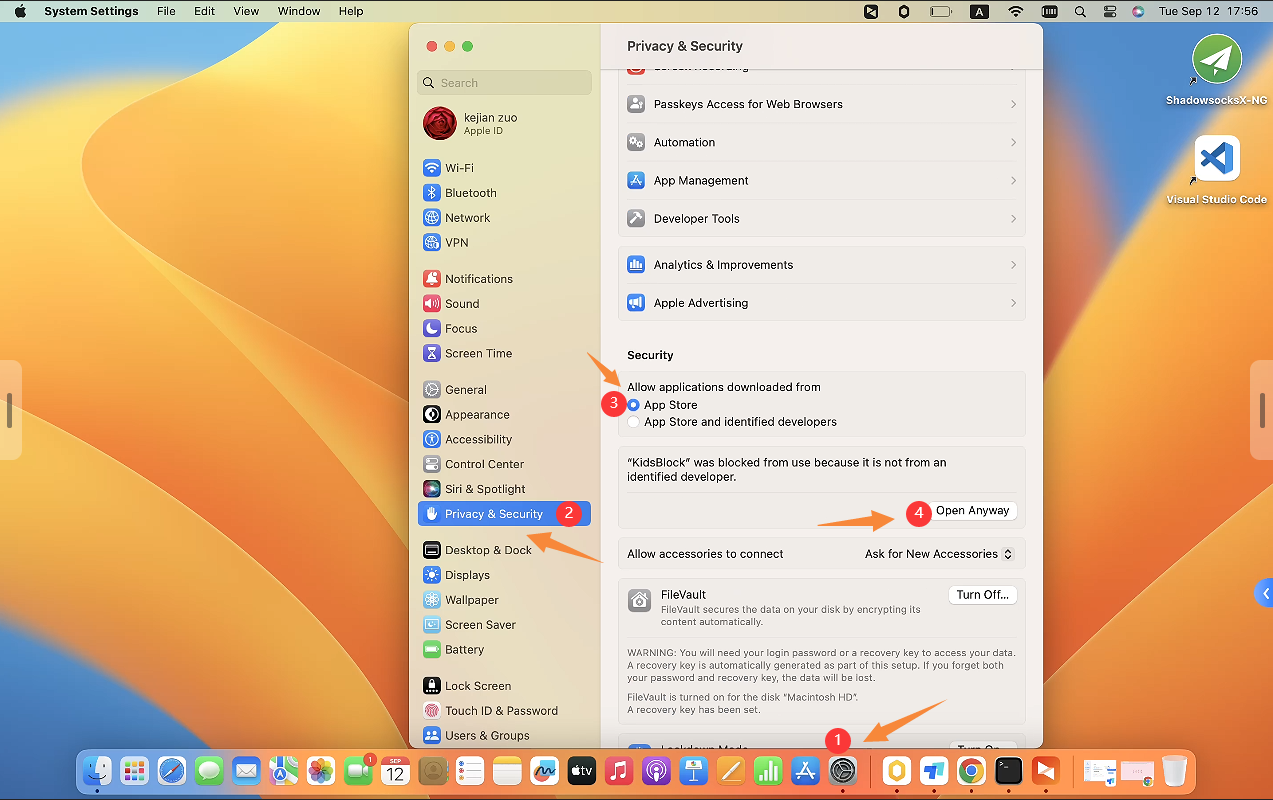This screenshot has height=800, width=1273.
Task: Click battery status in menu bar
Action: [x=940, y=11]
